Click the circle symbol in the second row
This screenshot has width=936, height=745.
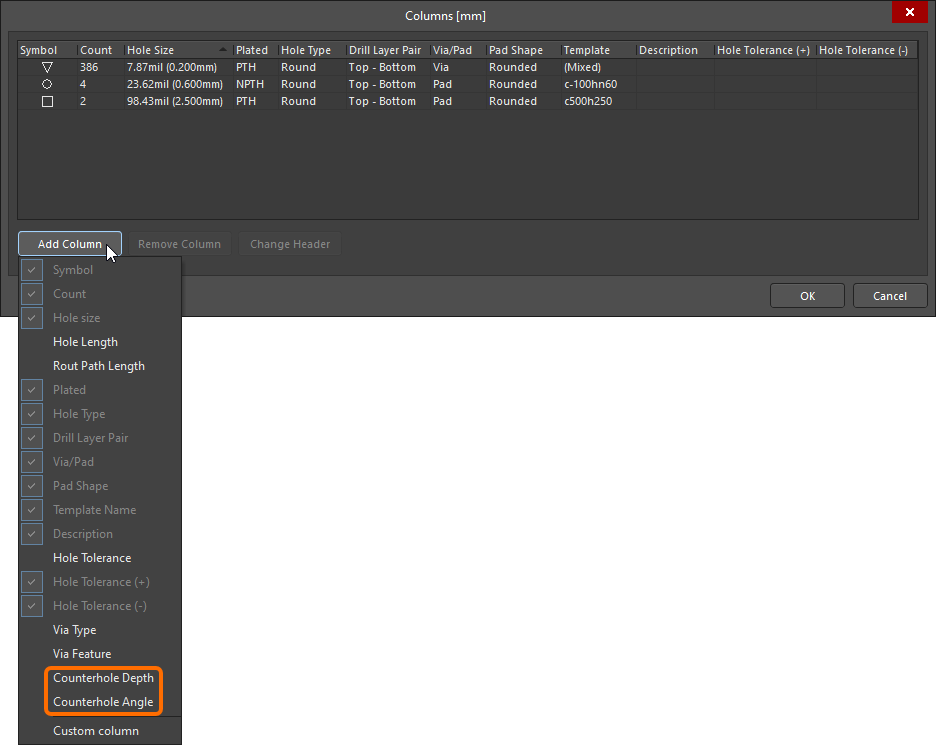click(x=47, y=84)
